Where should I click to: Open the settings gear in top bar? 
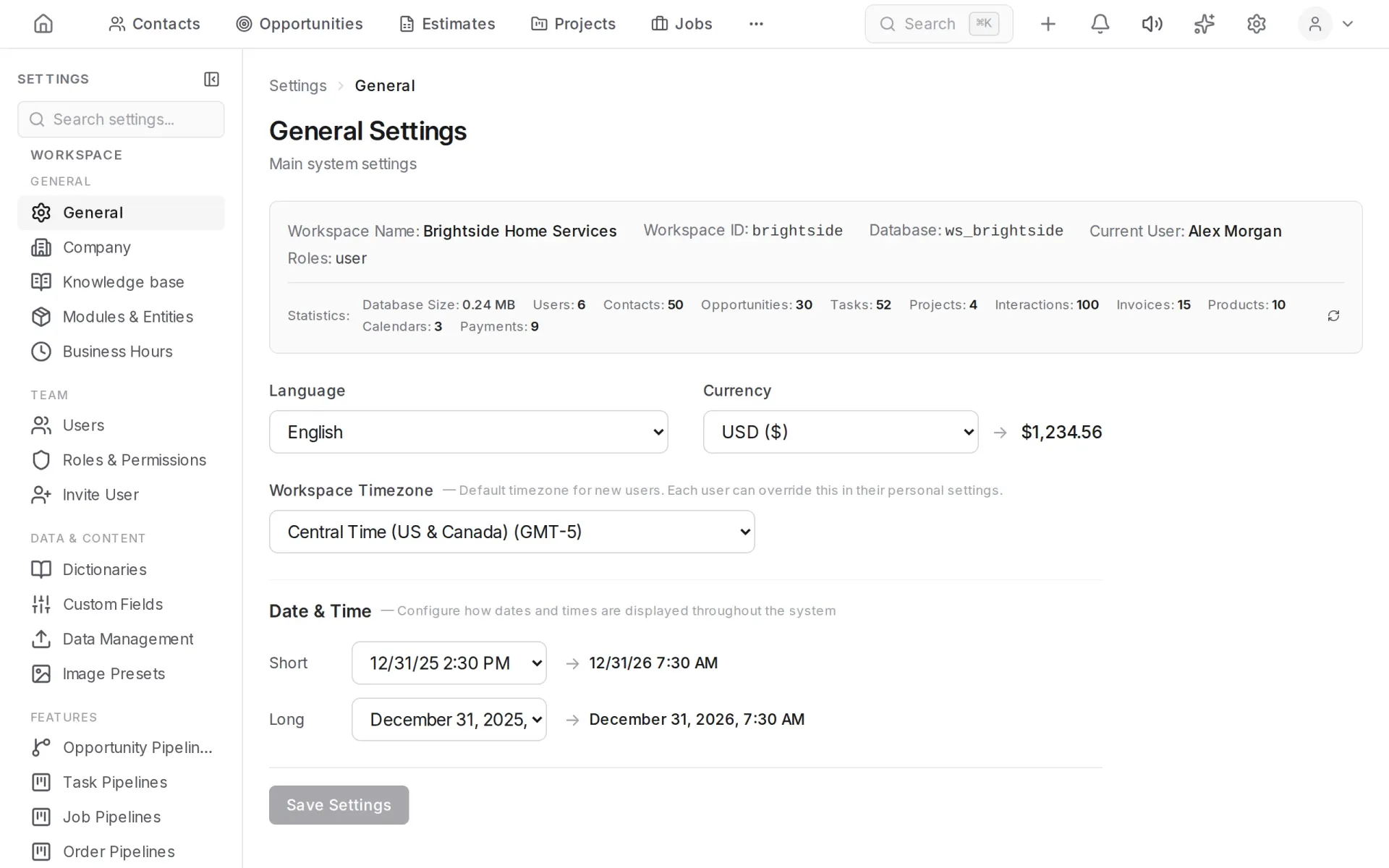1257,24
